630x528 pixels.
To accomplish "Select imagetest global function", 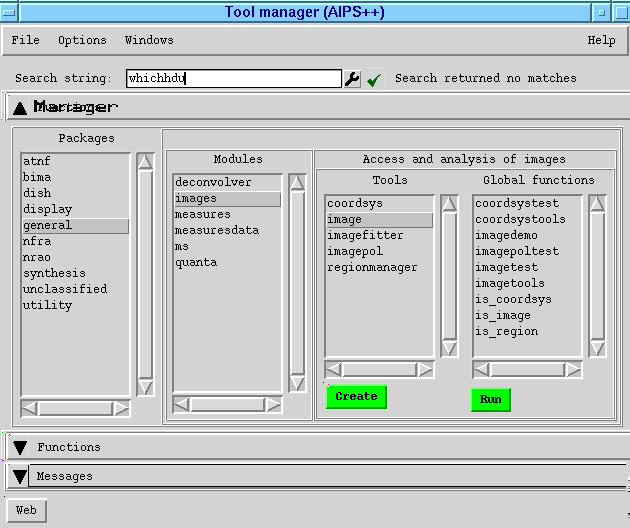I will pyautogui.click(x=528, y=268).
